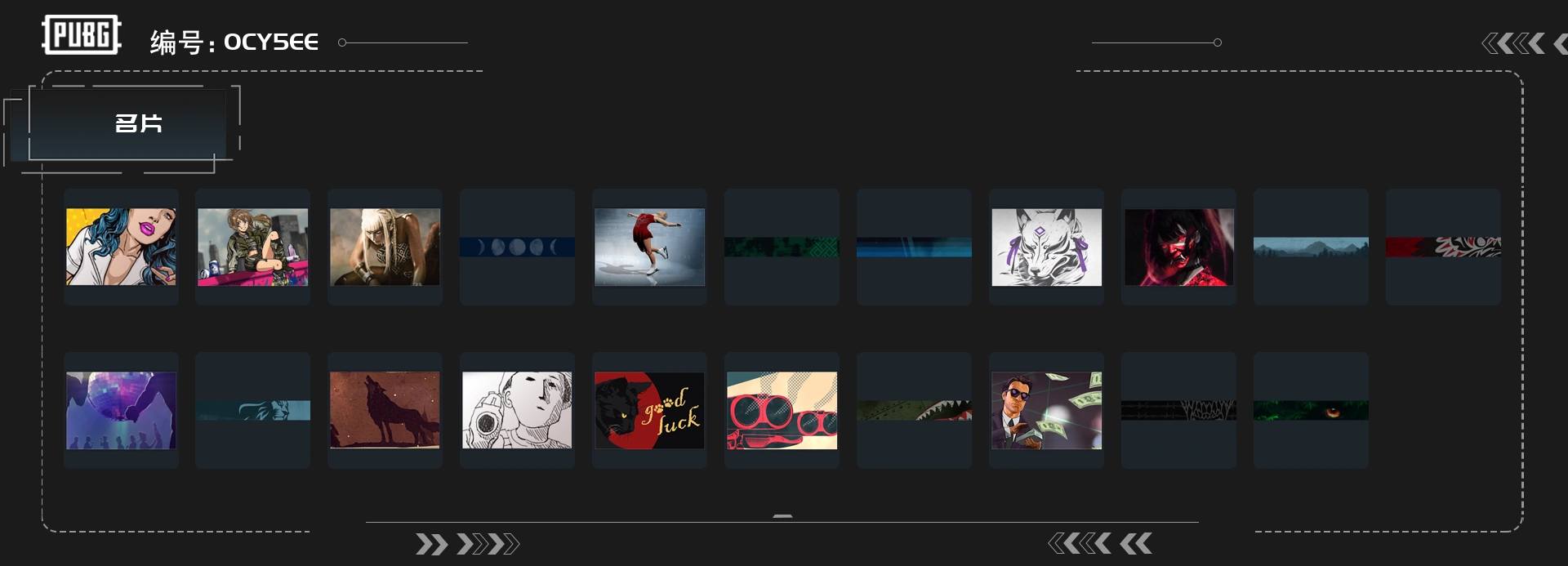The image size is (1568, 566).
Task: Select the code text OCY5EE
Action: tap(271, 42)
